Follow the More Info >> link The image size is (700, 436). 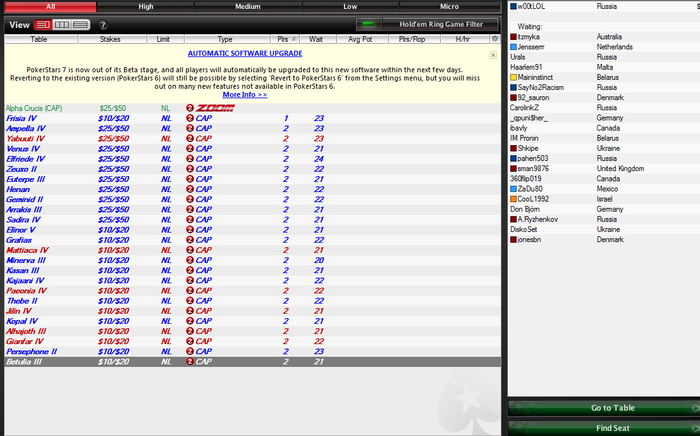click(x=245, y=95)
